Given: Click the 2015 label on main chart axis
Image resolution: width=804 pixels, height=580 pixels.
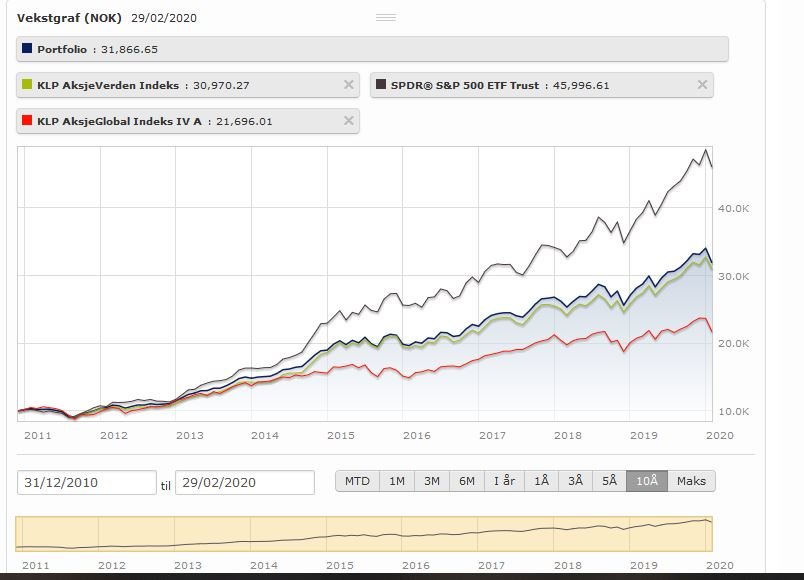Looking at the screenshot, I should tap(340, 435).
